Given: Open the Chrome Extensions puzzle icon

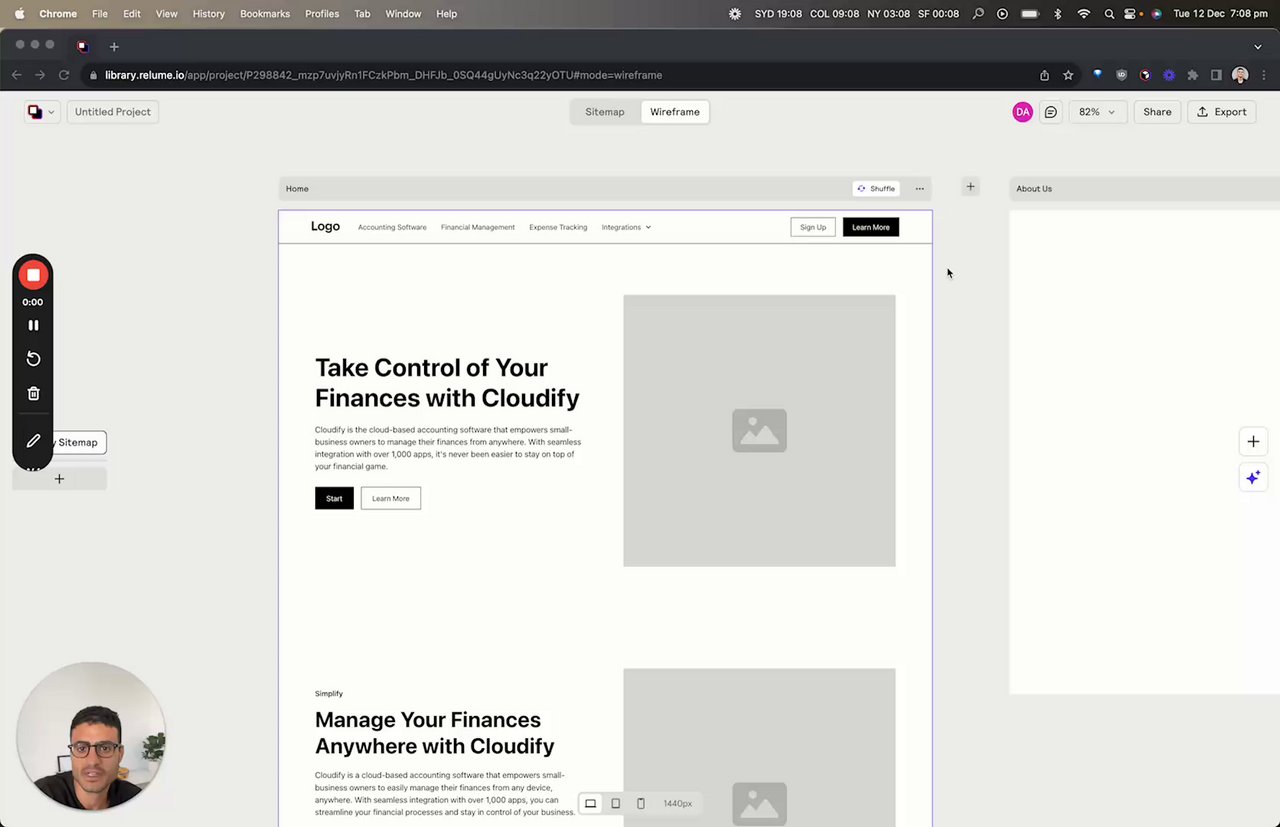Looking at the screenshot, I should [1192, 75].
